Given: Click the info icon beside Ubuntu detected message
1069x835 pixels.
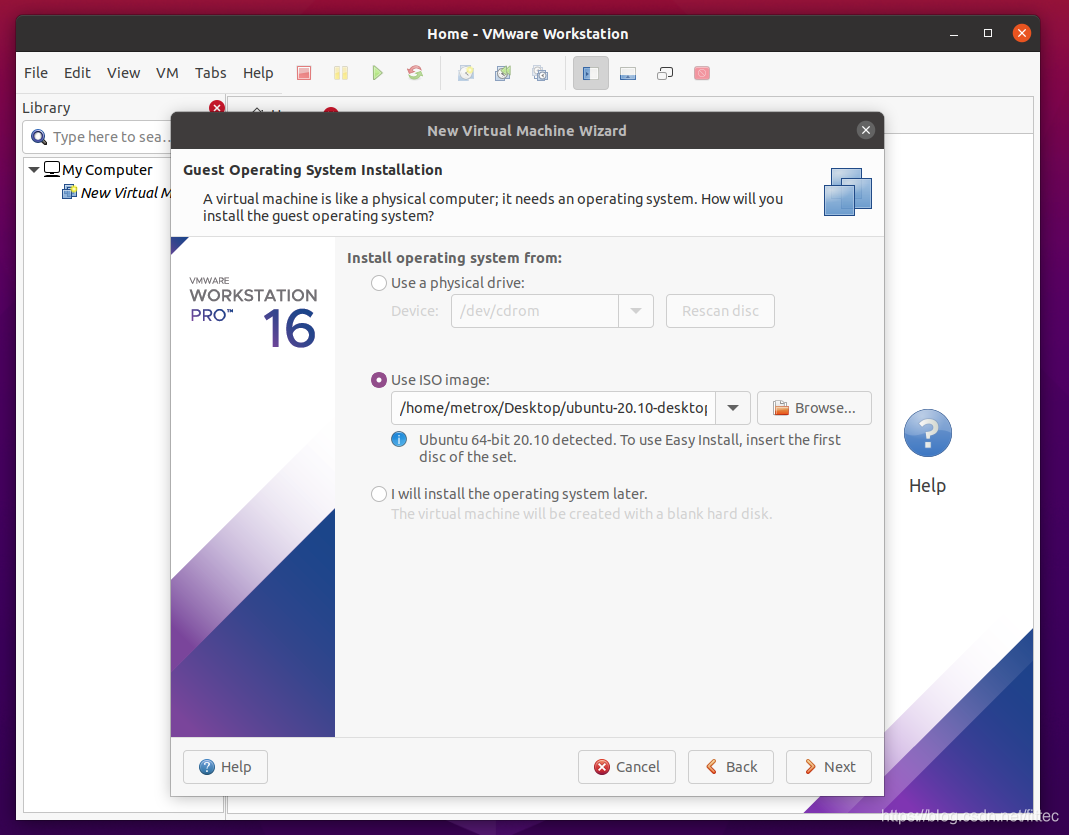Looking at the screenshot, I should (x=399, y=440).
